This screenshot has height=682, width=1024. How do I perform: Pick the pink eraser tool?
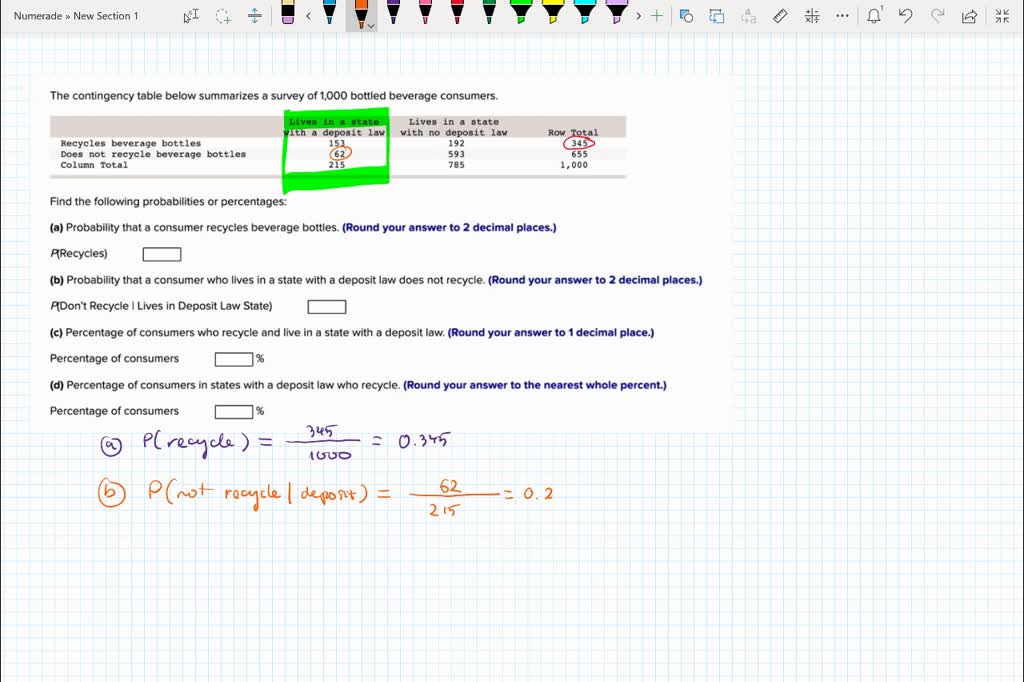tap(287, 15)
